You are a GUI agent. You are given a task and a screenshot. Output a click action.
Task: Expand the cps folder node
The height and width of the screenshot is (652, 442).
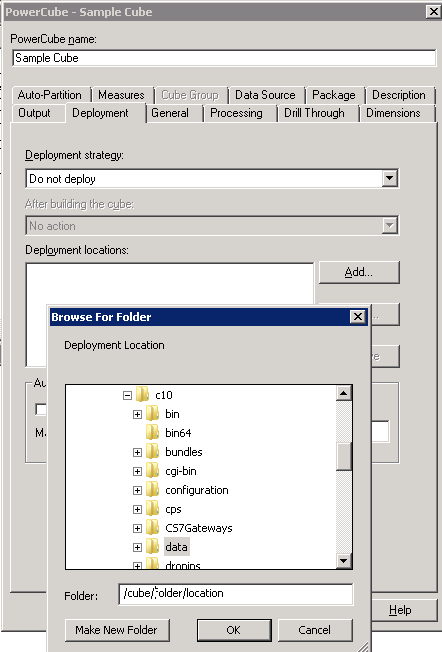point(137,509)
